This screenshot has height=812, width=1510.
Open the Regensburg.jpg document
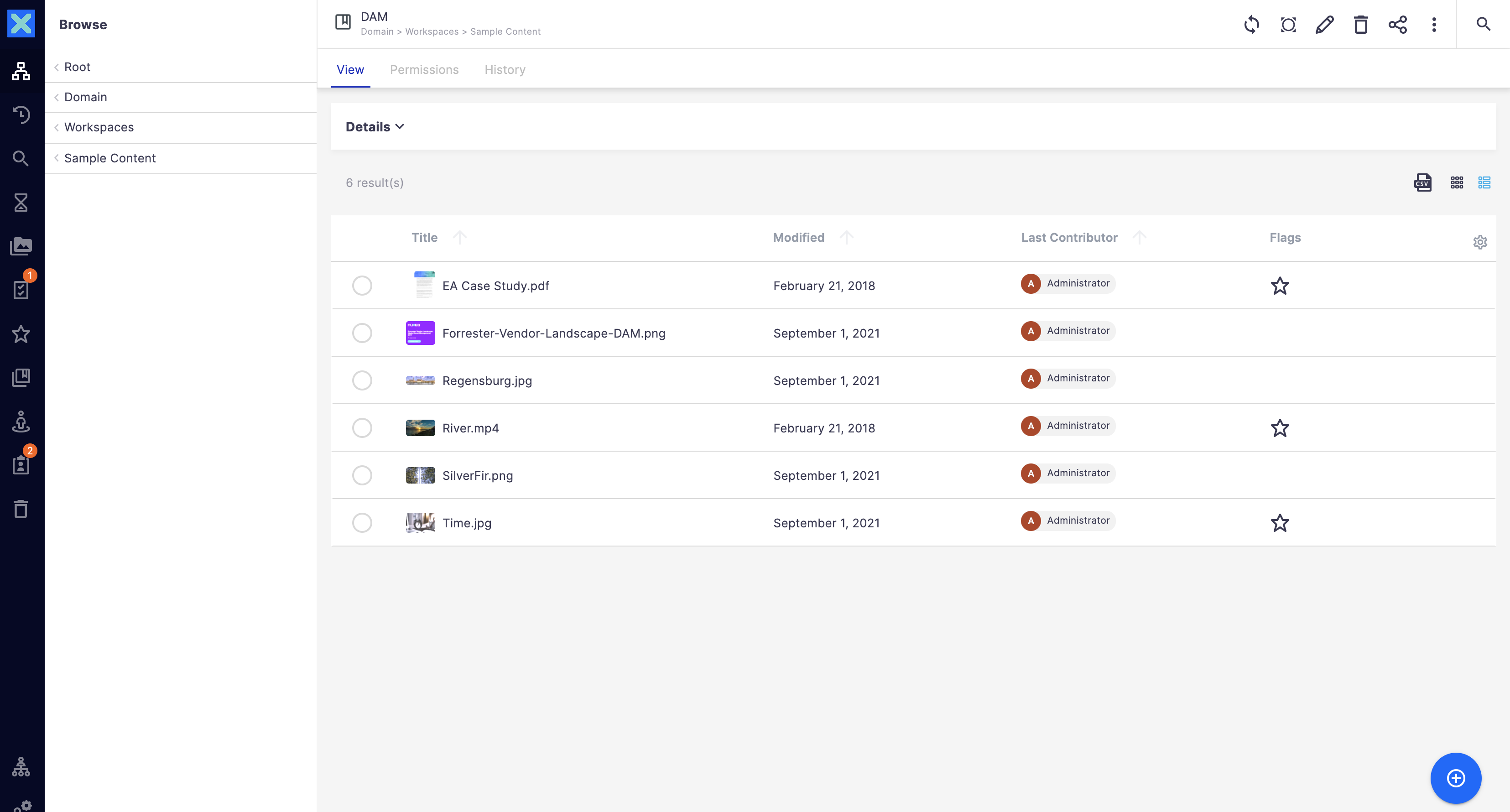487,380
